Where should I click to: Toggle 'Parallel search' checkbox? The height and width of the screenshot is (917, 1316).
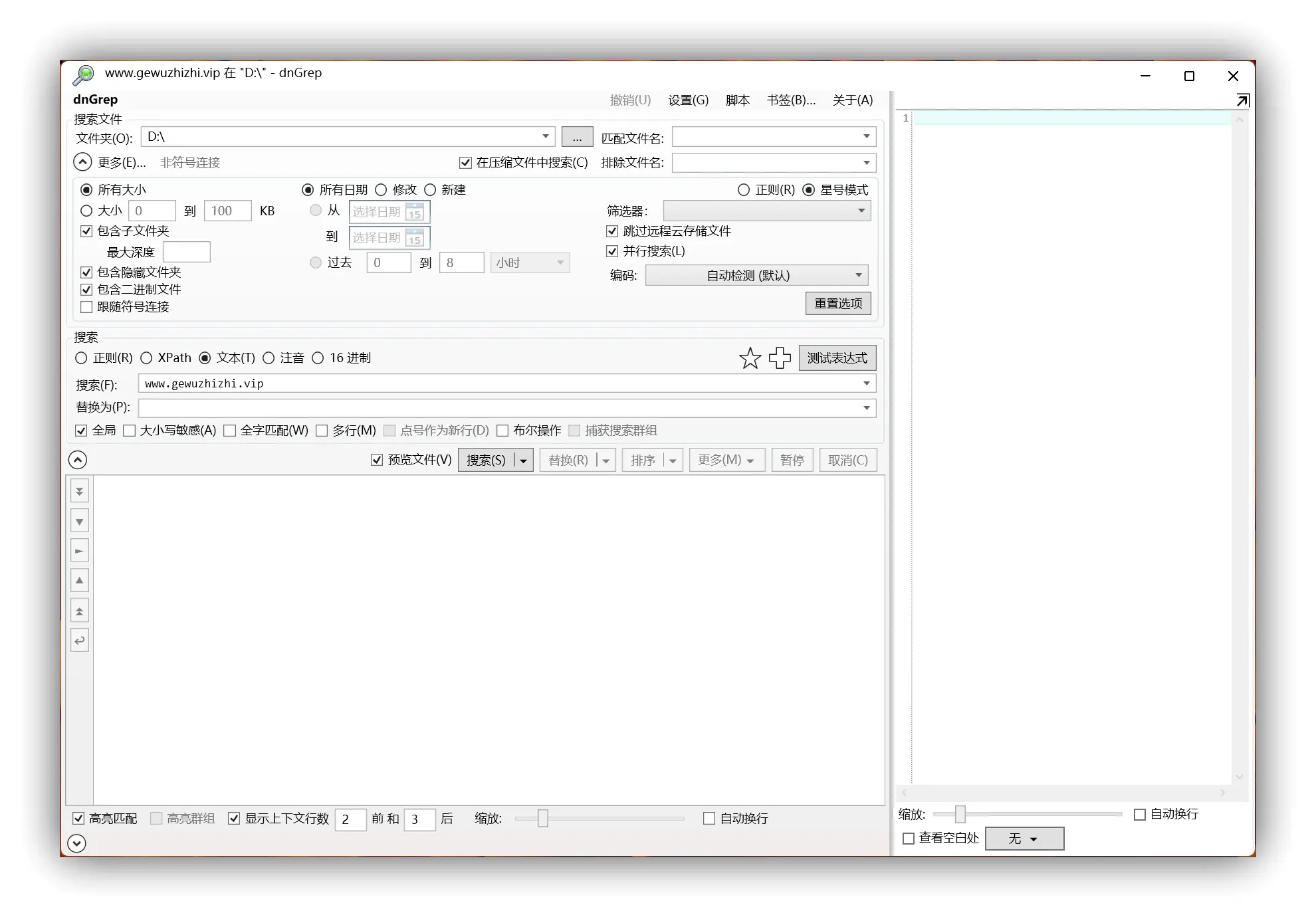pos(612,251)
